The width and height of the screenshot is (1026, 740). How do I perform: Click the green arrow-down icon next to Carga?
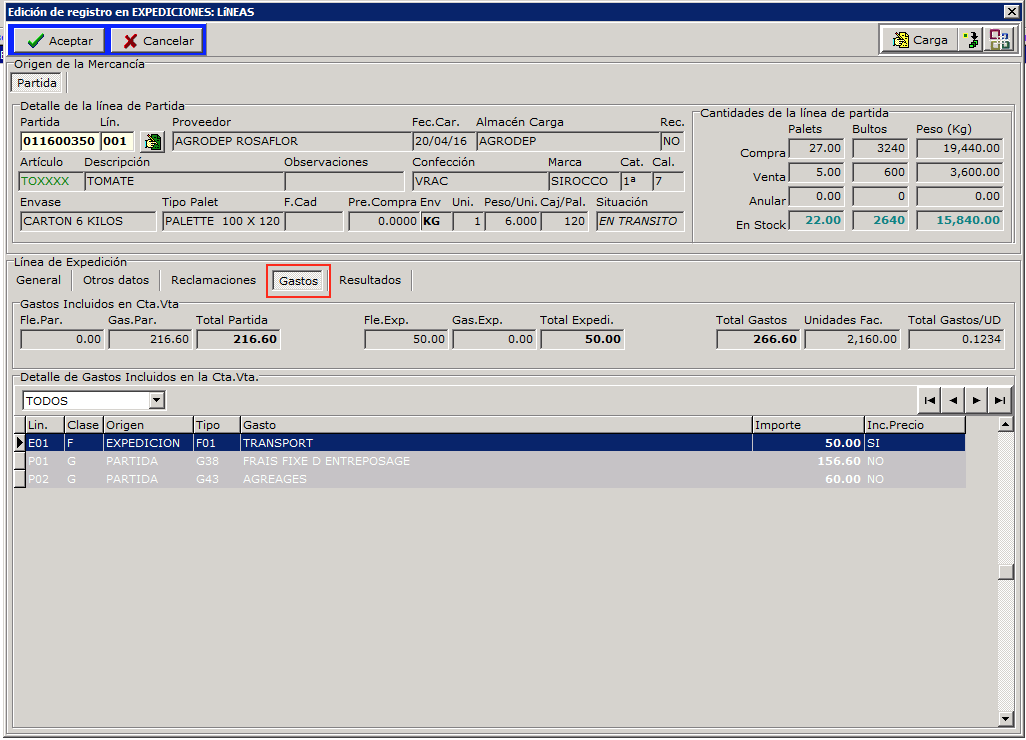[x=969, y=40]
